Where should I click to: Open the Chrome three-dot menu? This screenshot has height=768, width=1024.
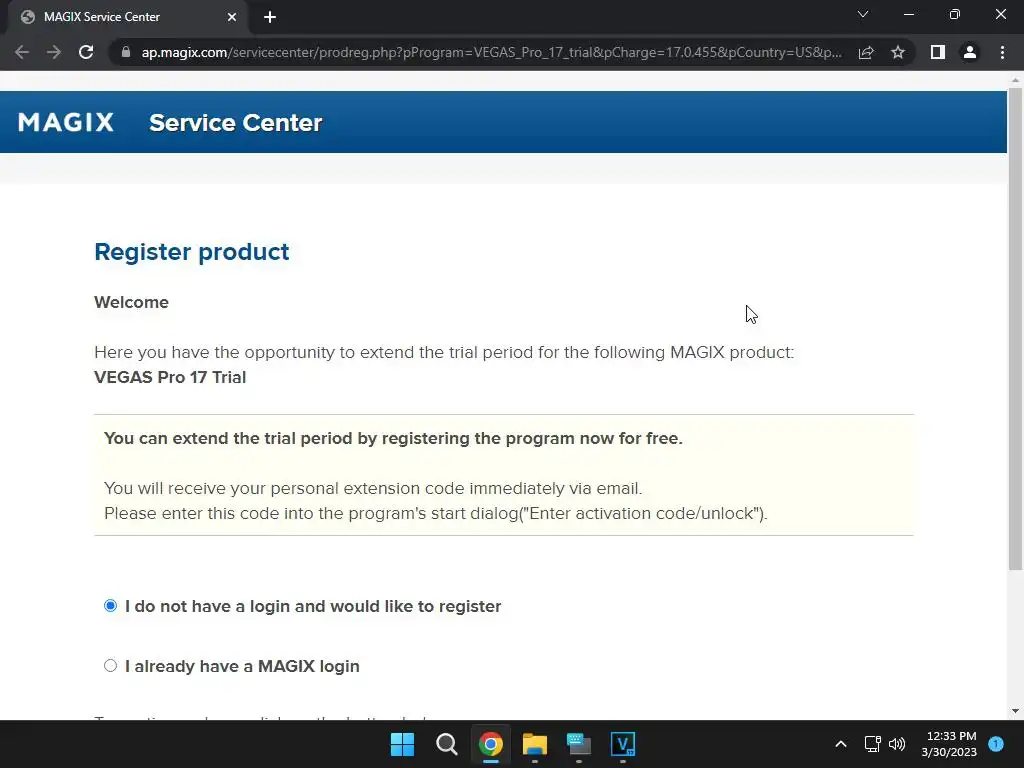click(x=1002, y=52)
